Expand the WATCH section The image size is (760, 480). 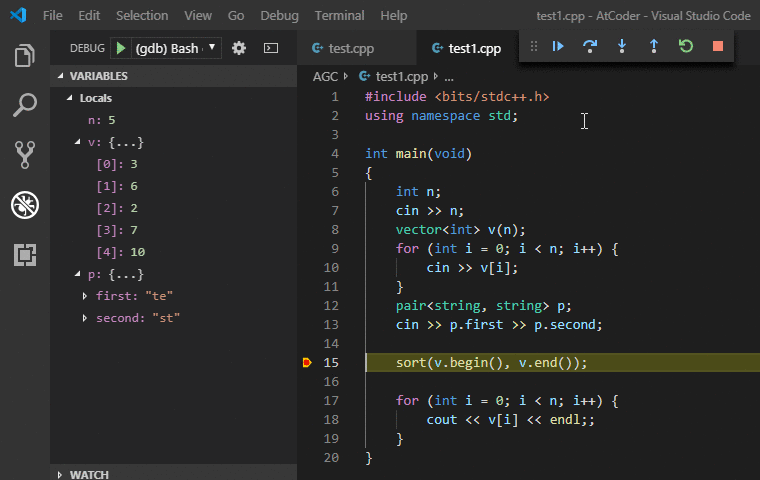pos(90,474)
